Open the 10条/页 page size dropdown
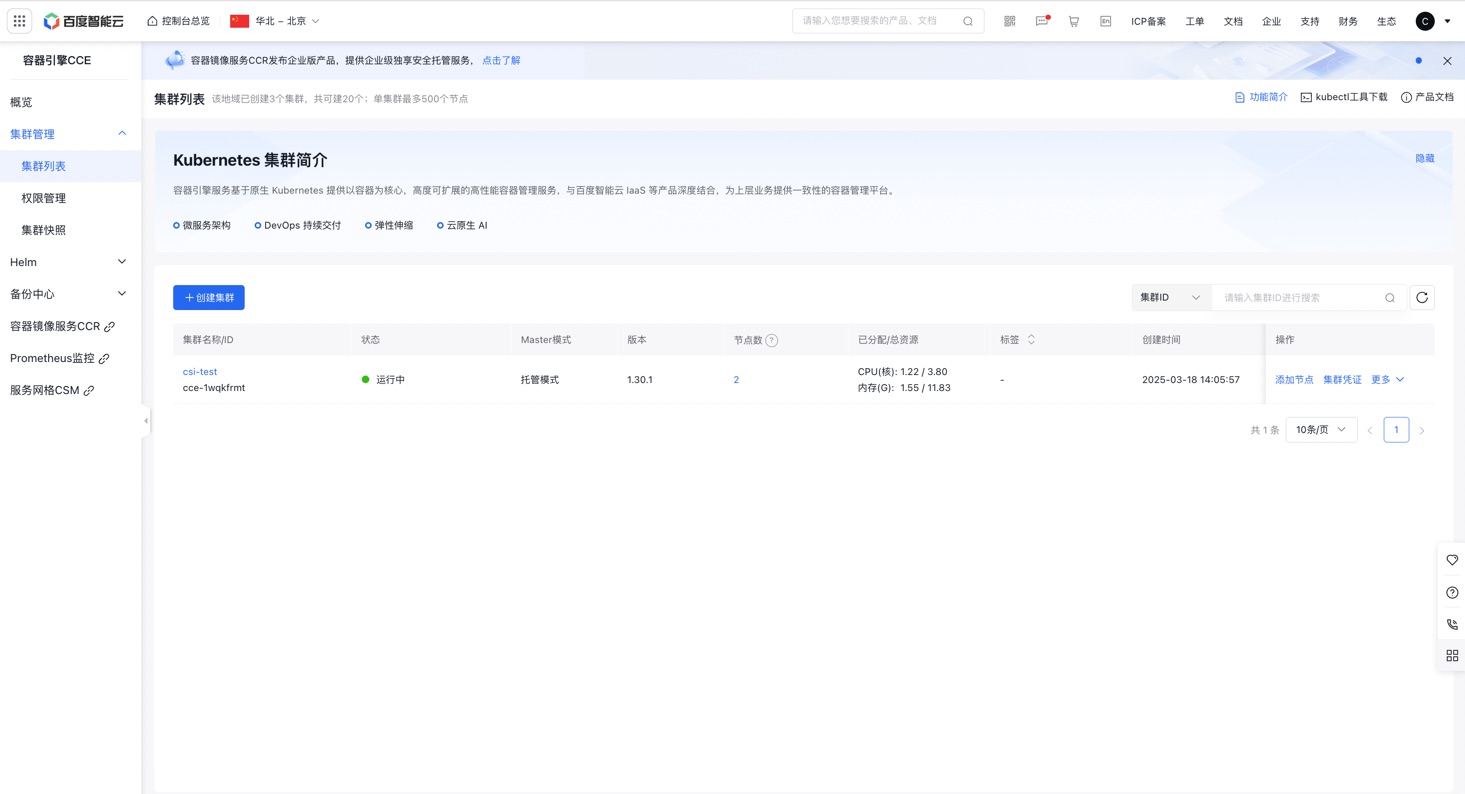Screen dimensions: 1465x794 1321,430
